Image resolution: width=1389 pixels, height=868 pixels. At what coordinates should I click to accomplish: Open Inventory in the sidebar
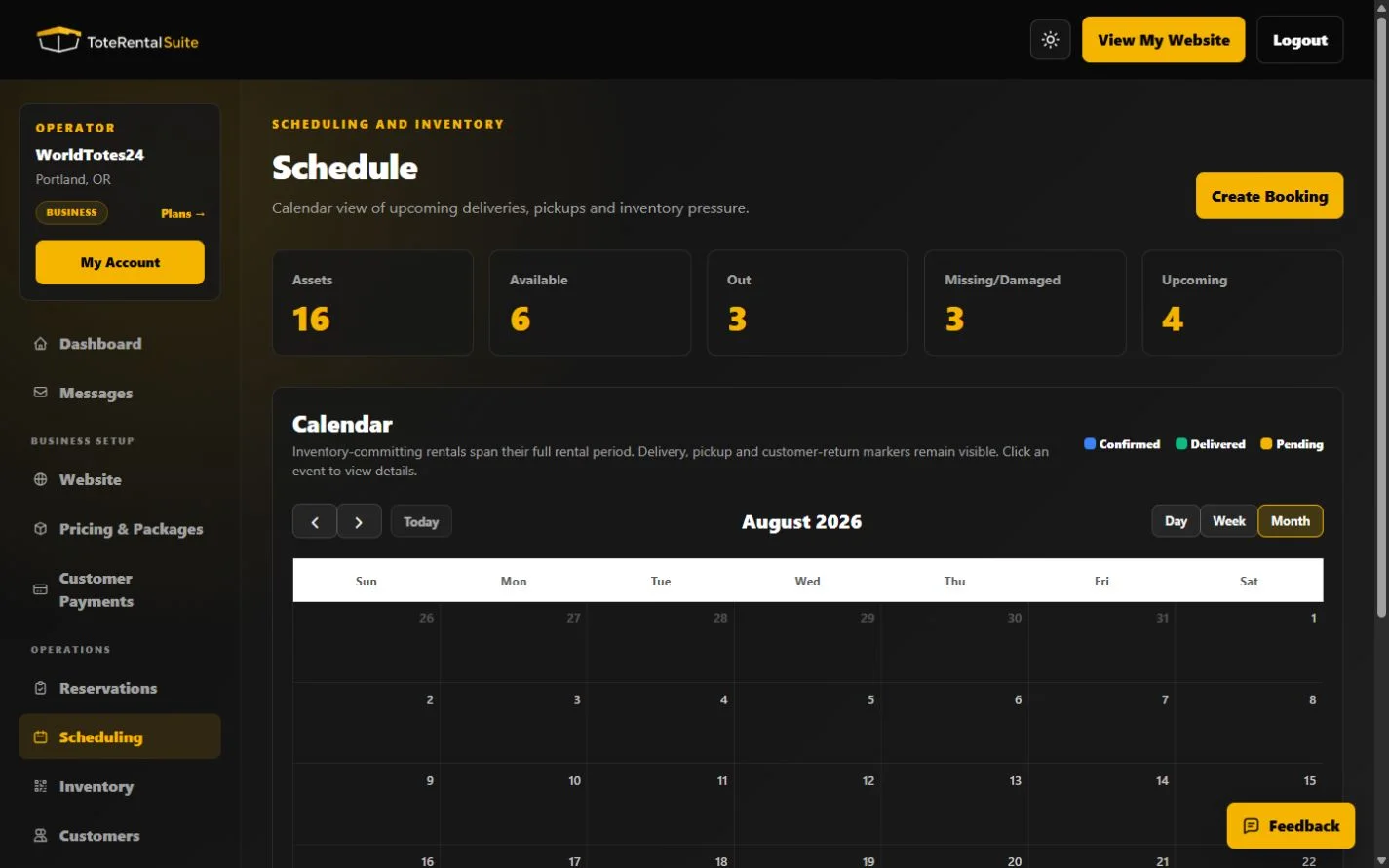(x=120, y=786)
